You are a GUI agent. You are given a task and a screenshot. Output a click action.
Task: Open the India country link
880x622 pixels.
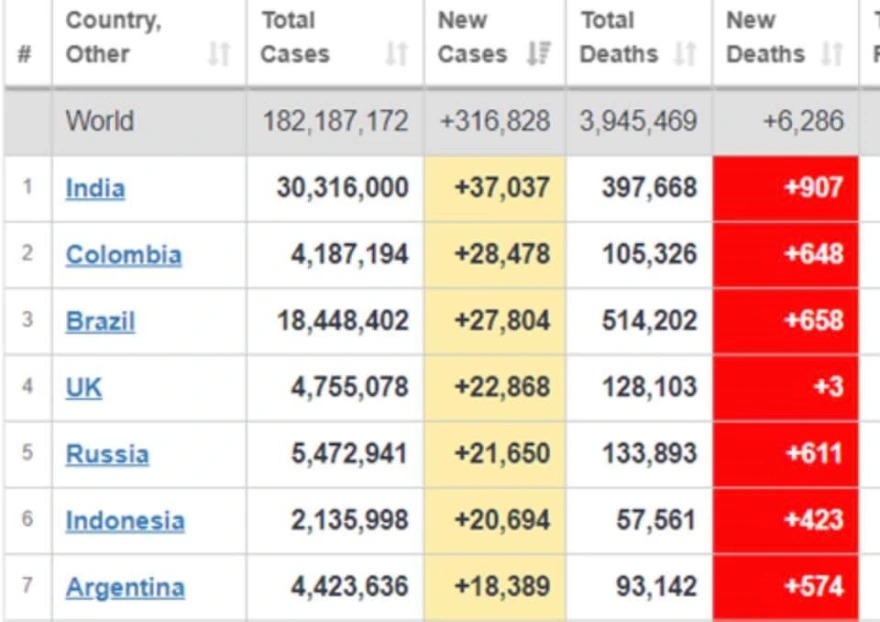click(x=95, y=188)
